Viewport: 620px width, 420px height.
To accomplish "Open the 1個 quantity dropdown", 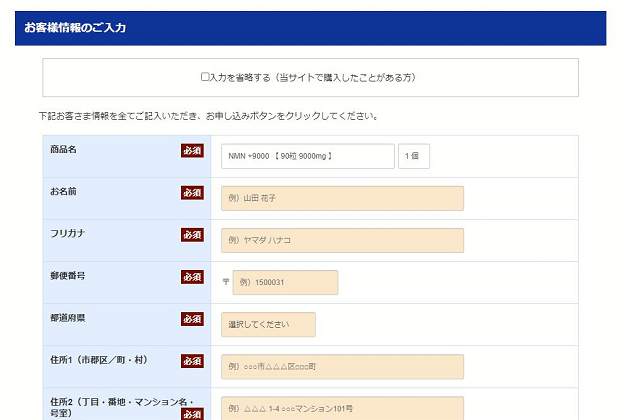I will click(x=414, y=157).
